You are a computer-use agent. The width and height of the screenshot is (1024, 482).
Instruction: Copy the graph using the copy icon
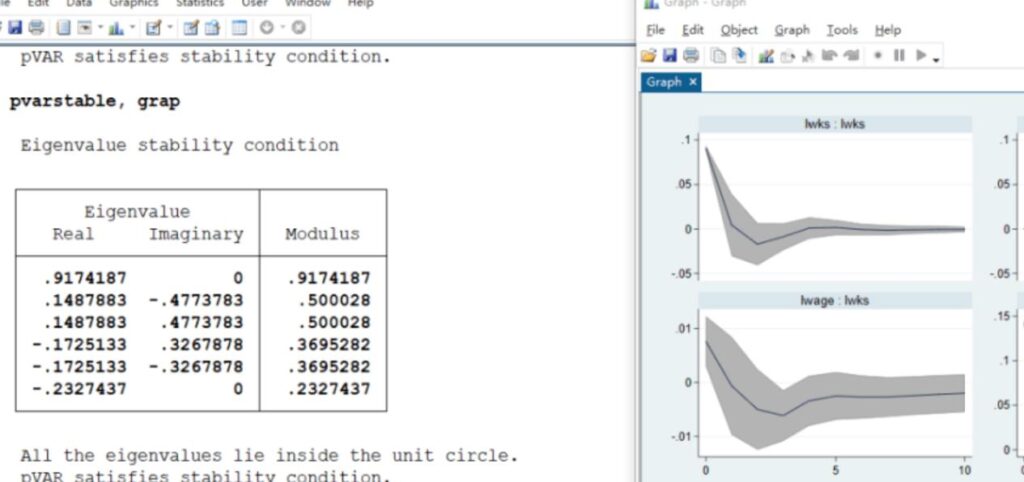coord(718,56)
